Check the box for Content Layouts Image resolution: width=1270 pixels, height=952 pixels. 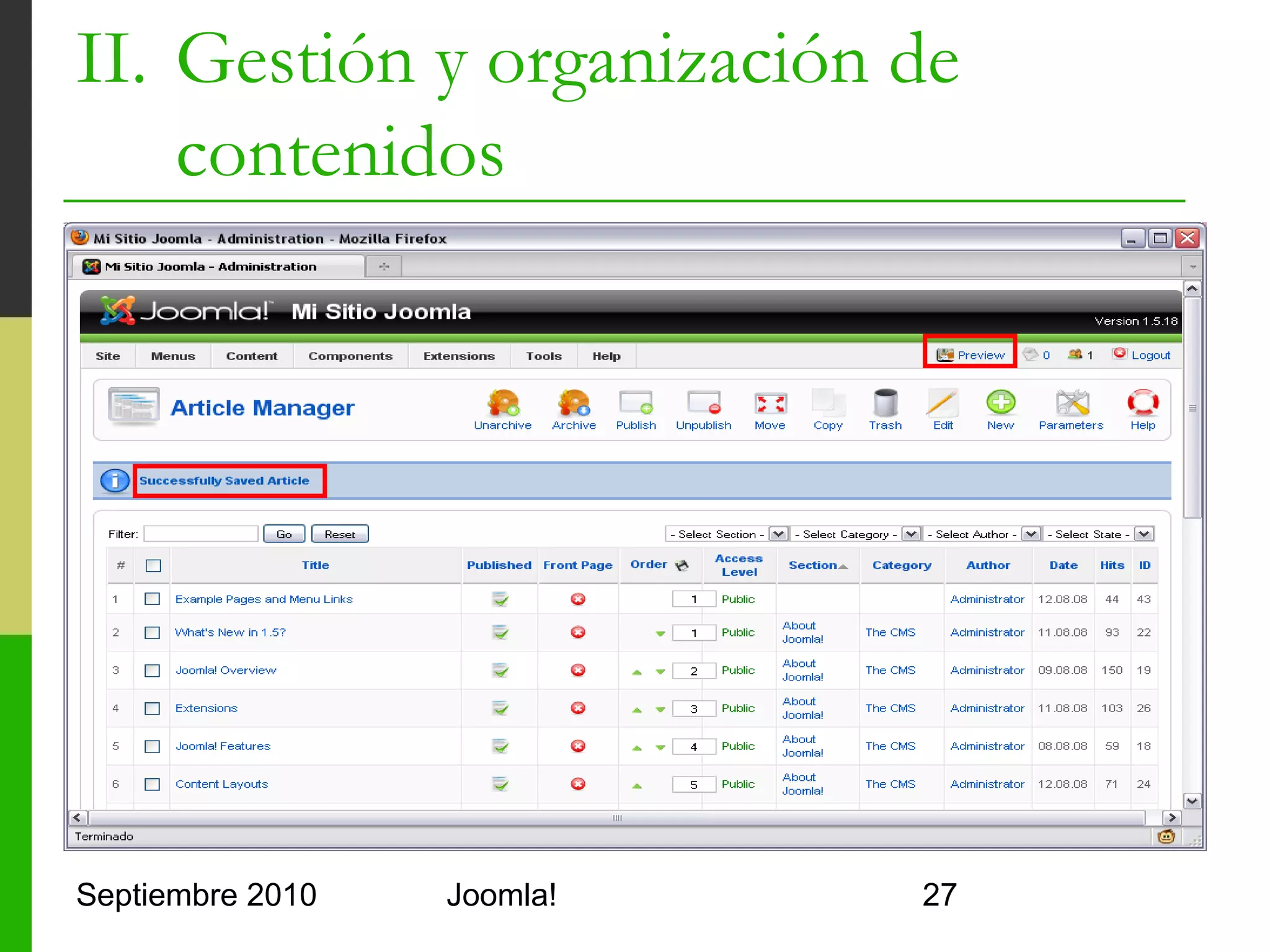[x=152, y=784]
